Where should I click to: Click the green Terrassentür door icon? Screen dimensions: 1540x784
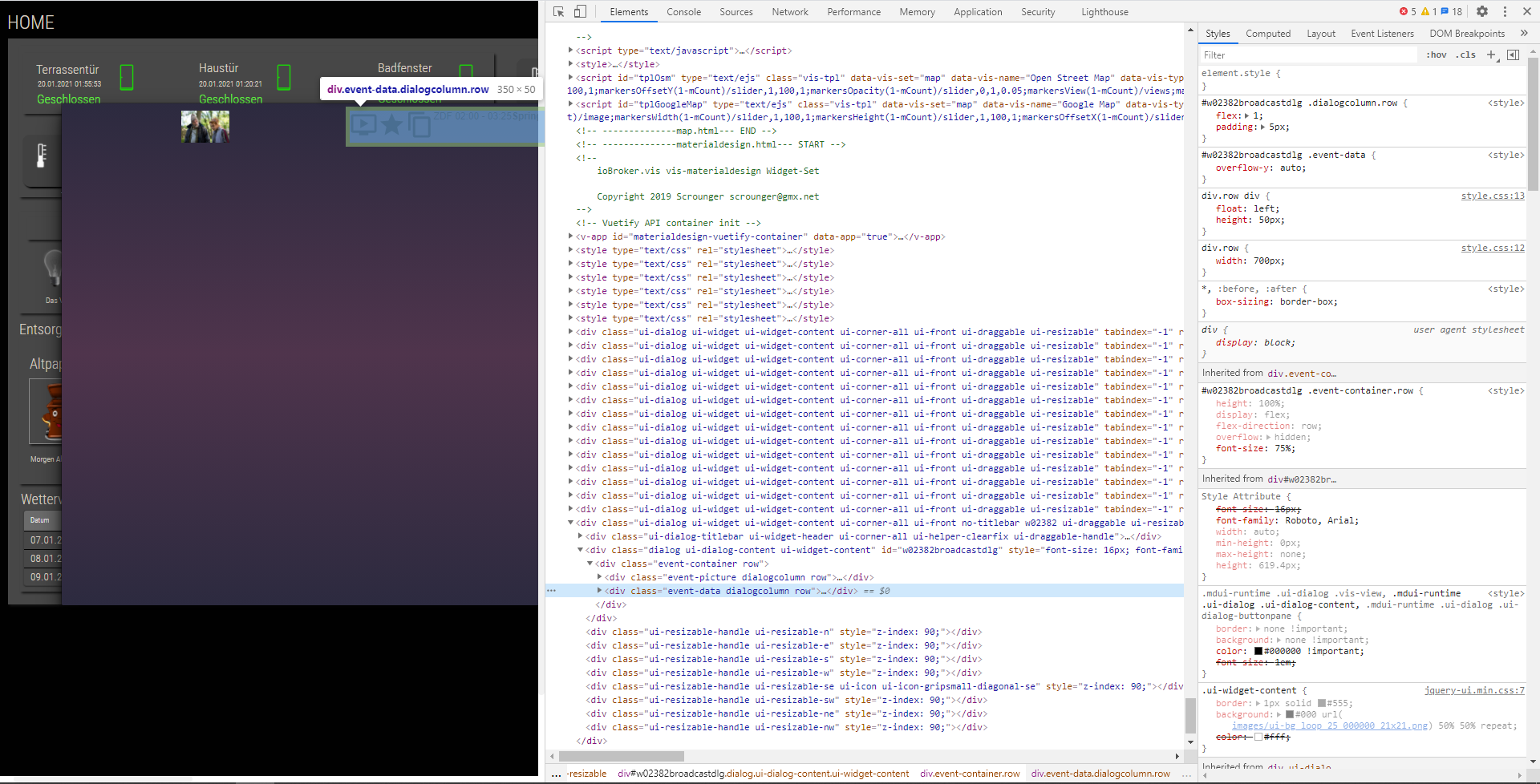pyautogui.click(x=127, y=78)
